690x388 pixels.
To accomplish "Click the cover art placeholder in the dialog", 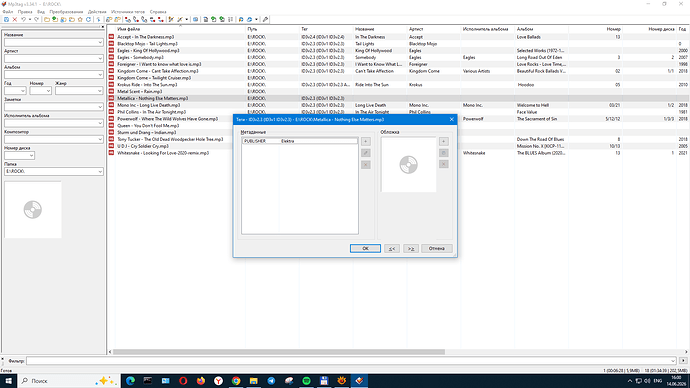I will tap(408, 165).
